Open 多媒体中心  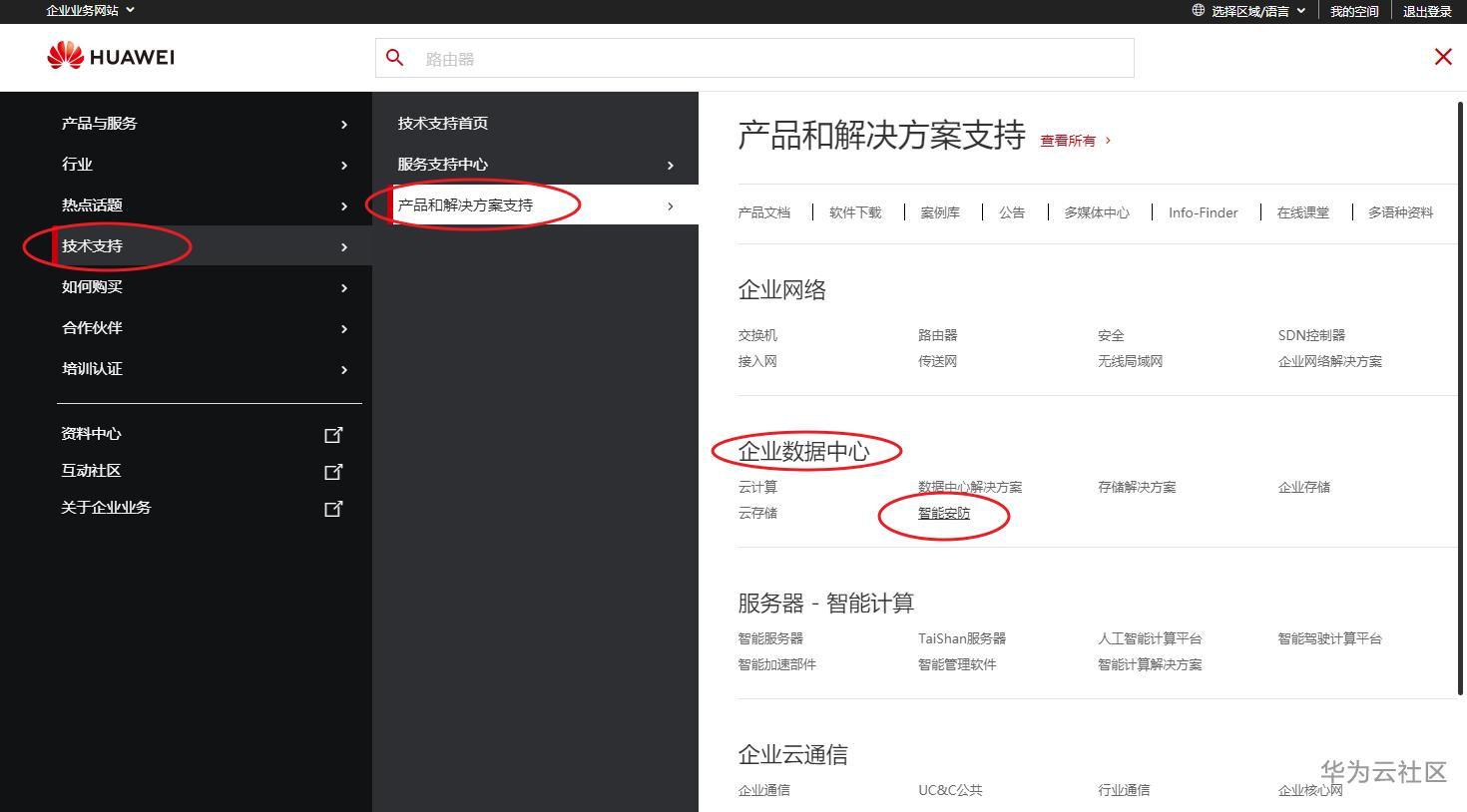(1097, 212)
